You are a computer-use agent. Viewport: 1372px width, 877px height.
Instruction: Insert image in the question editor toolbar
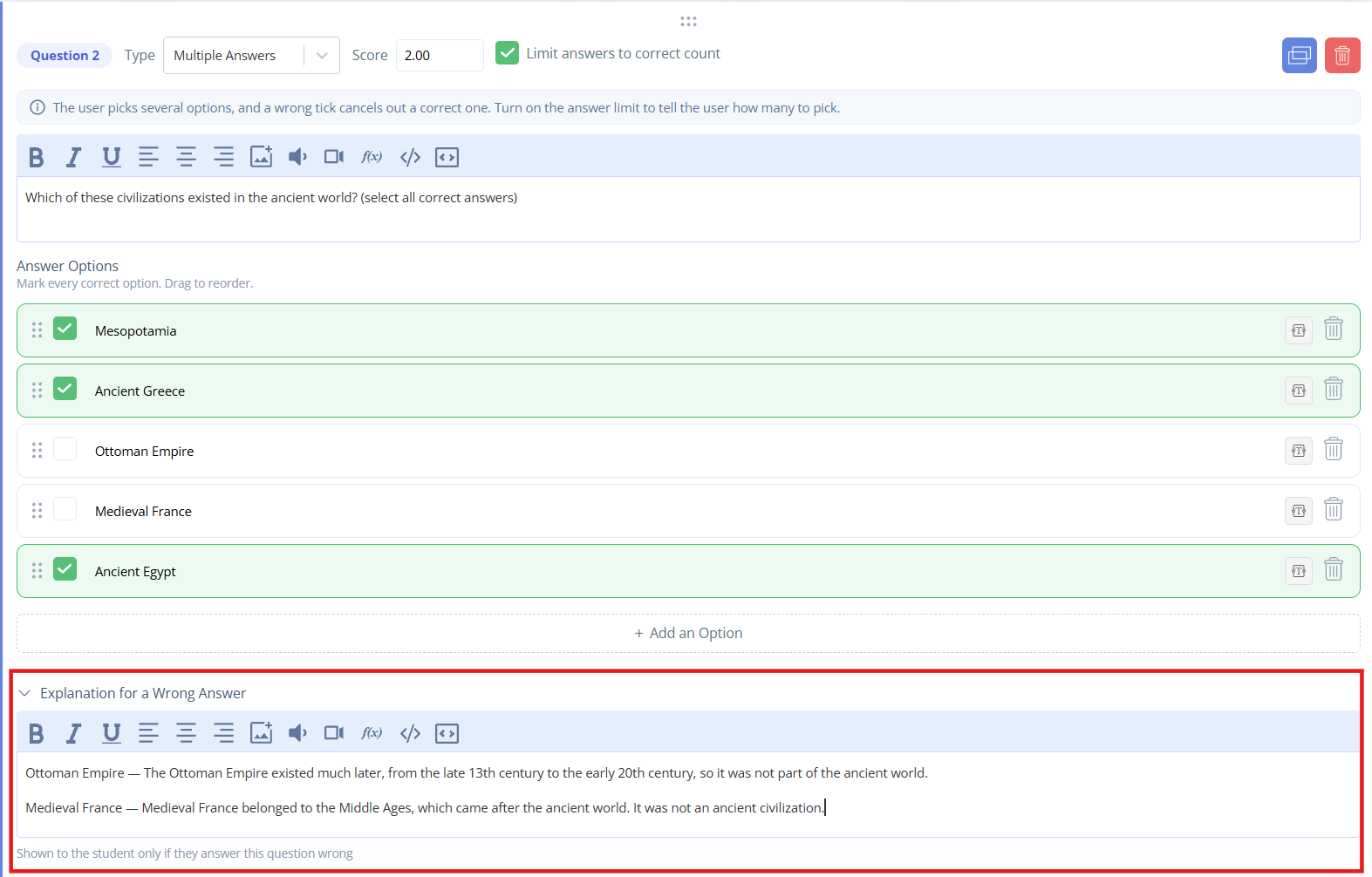[261, 157]
